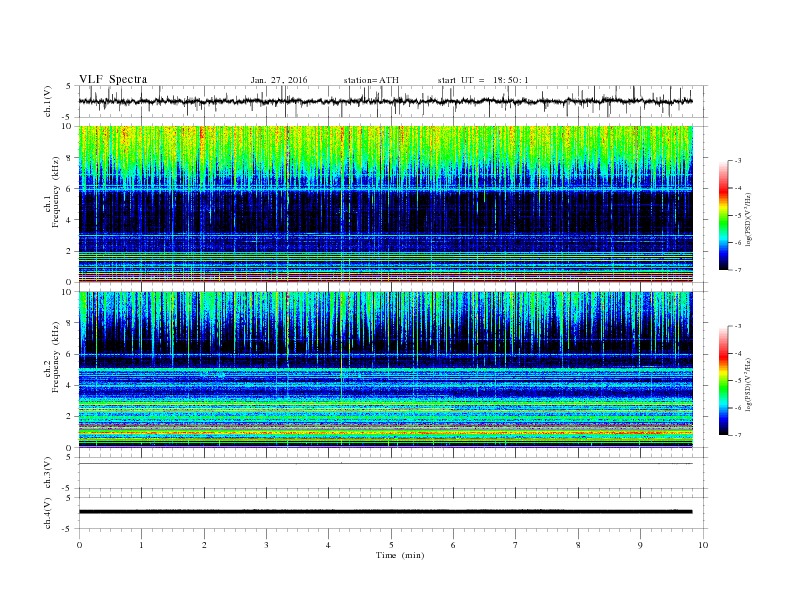Click time axis tick label "3"
This screenshot has height=612, width=792.
[x=266, y=545]
